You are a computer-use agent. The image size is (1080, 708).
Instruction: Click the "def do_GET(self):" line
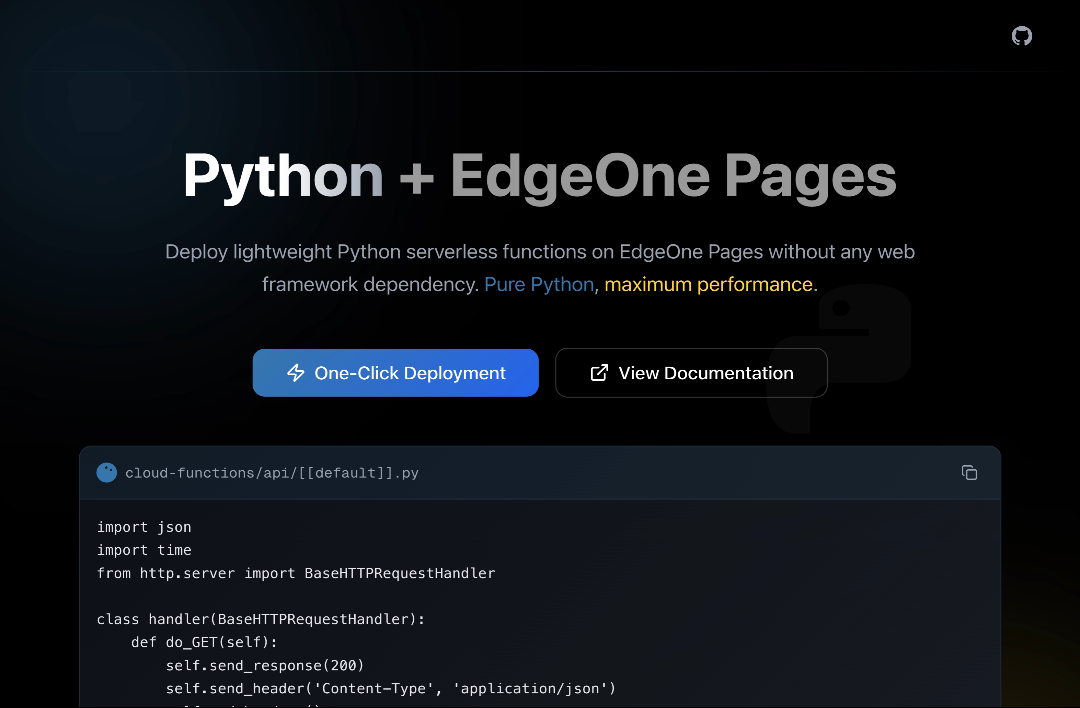(204, 642)
